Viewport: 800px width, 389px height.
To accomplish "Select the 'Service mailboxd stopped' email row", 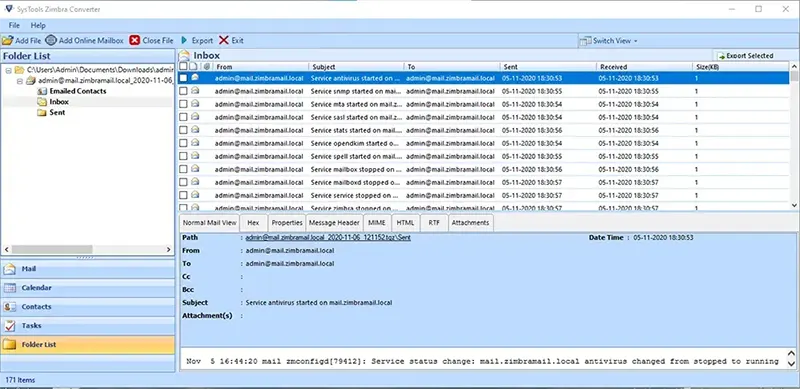I will pyautogui.click(x=483, y=182).
